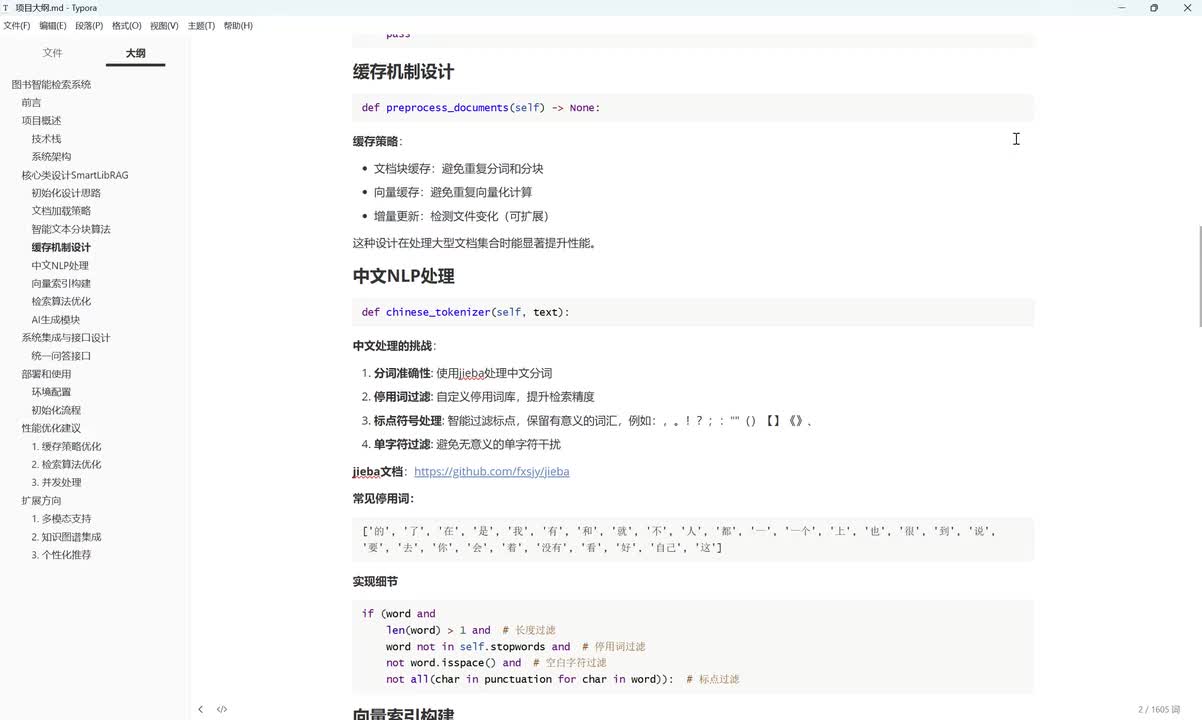Click the 标点符号处理 numbered list item
Image resolution: width=1202 pixels, height=720 pixels.
tap(593, 421)
